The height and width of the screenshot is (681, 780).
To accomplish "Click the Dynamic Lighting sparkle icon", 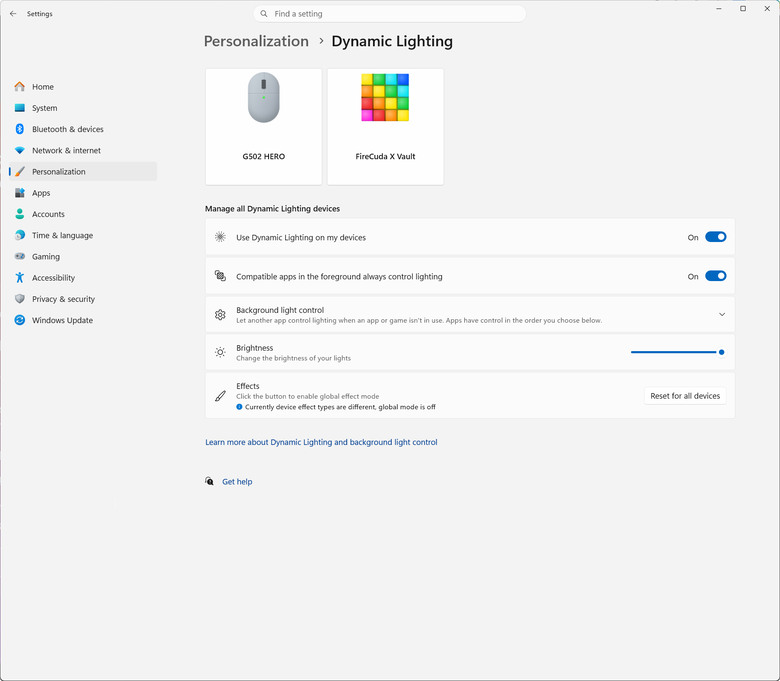I will (220, 237).
